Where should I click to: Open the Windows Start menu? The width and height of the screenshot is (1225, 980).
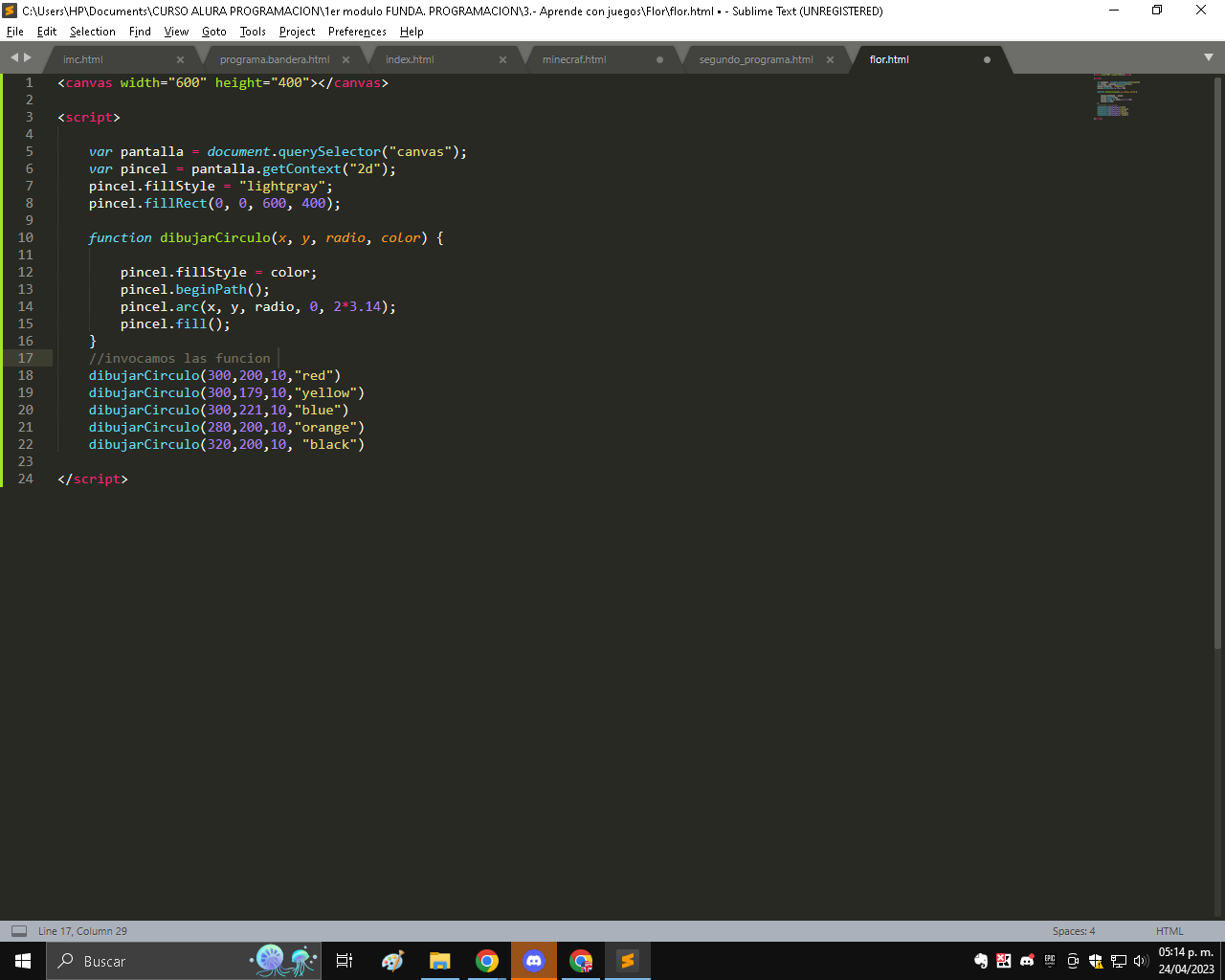[23, 961]
